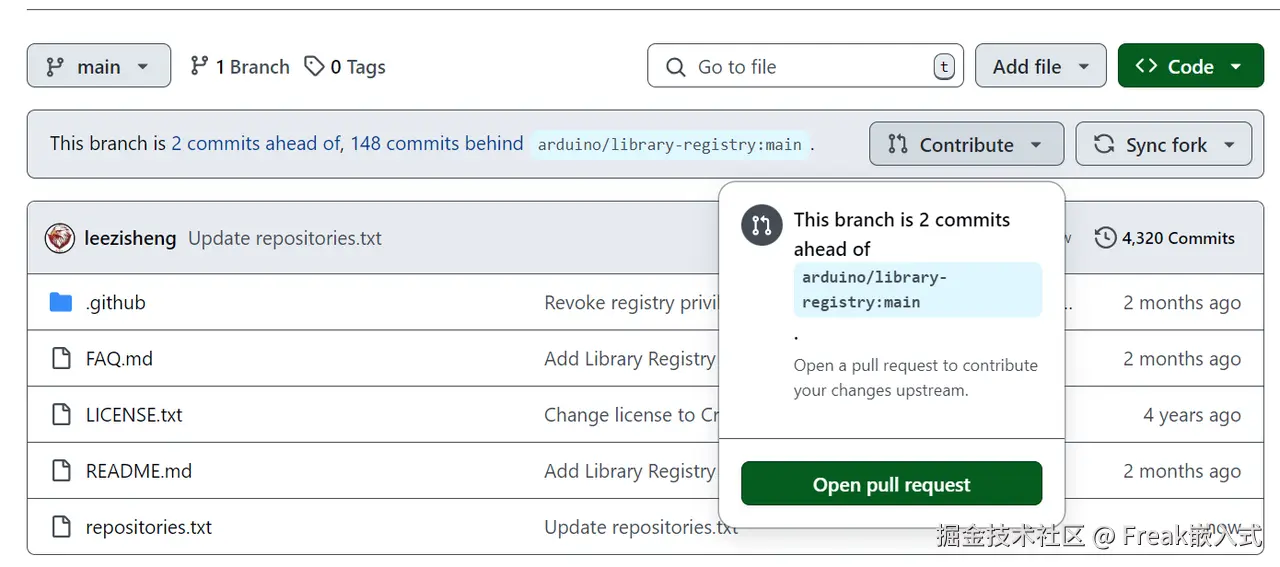Click the file icon next to FAQ.md
1280x567 pixels.
pos(61,358)
